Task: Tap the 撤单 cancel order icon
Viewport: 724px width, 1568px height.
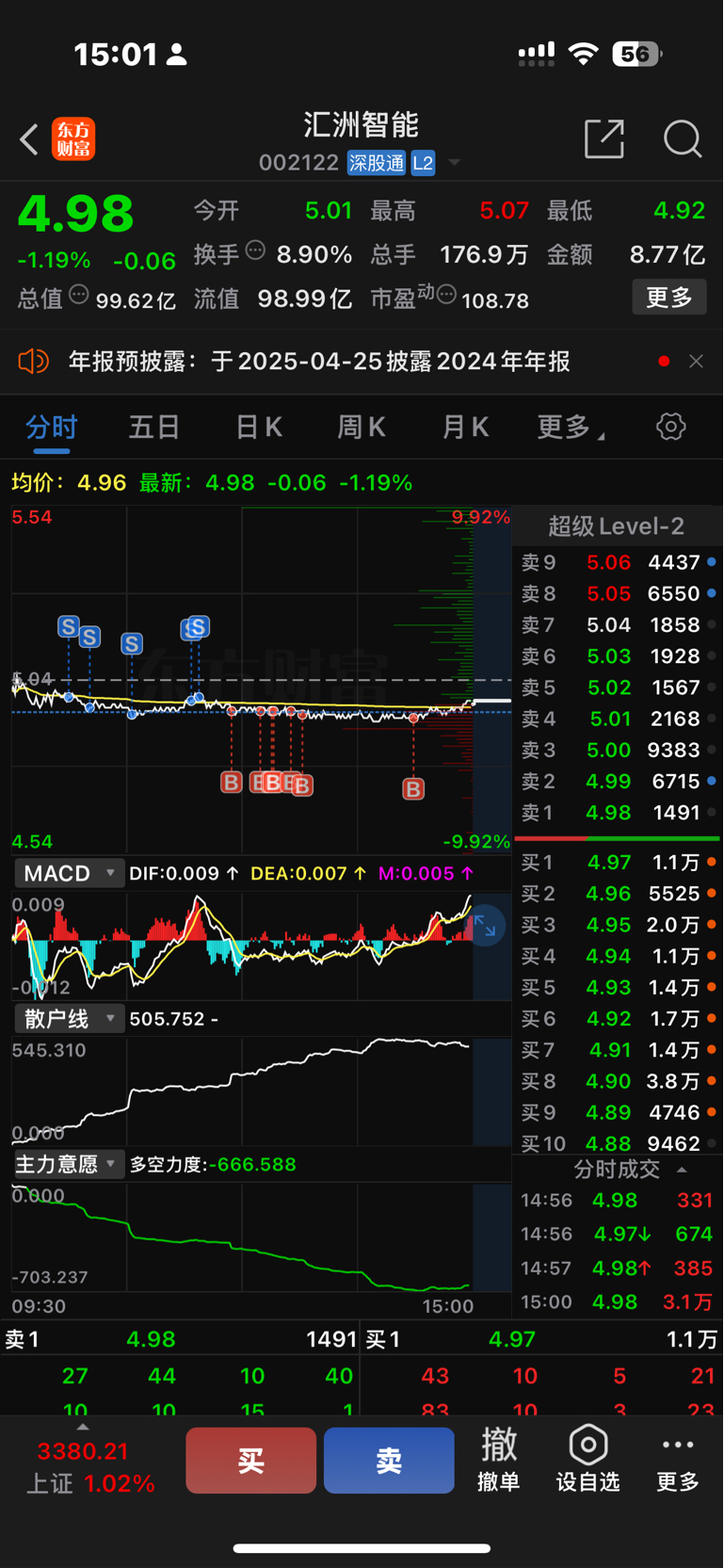Action: (x=499, y=1459)
